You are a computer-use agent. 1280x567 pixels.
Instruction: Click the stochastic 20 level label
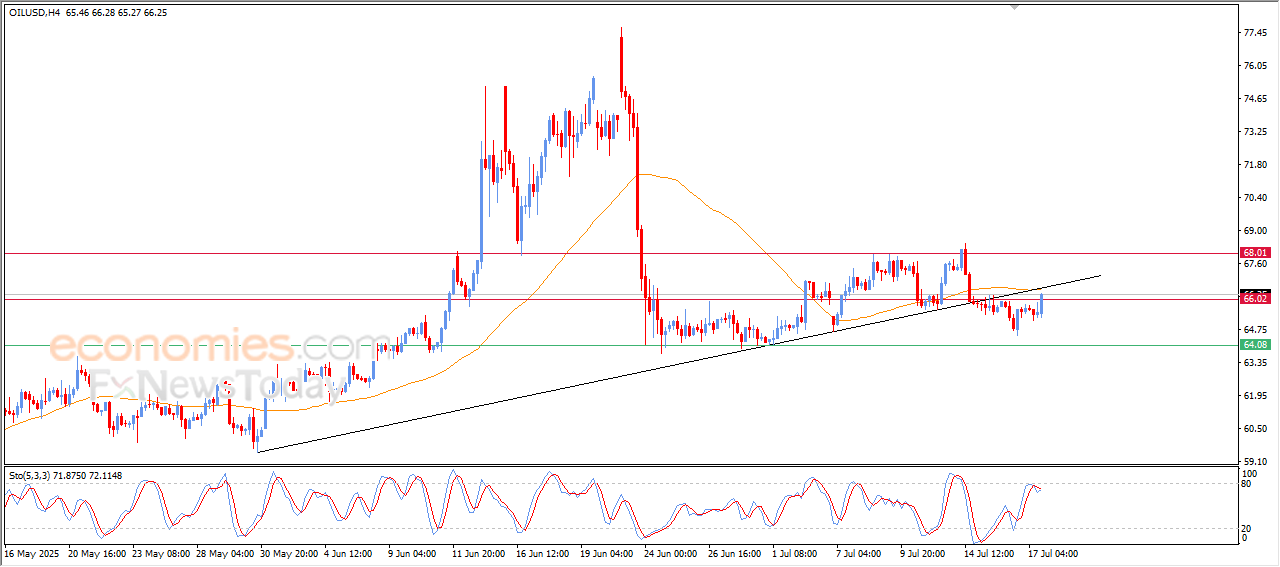[1247, 527]
